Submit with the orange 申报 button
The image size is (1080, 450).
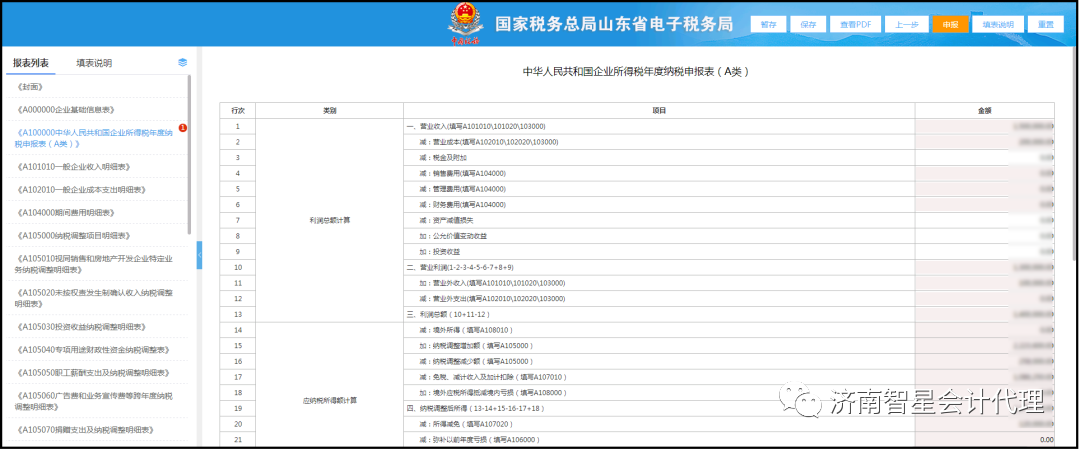(x=951, y=24)
